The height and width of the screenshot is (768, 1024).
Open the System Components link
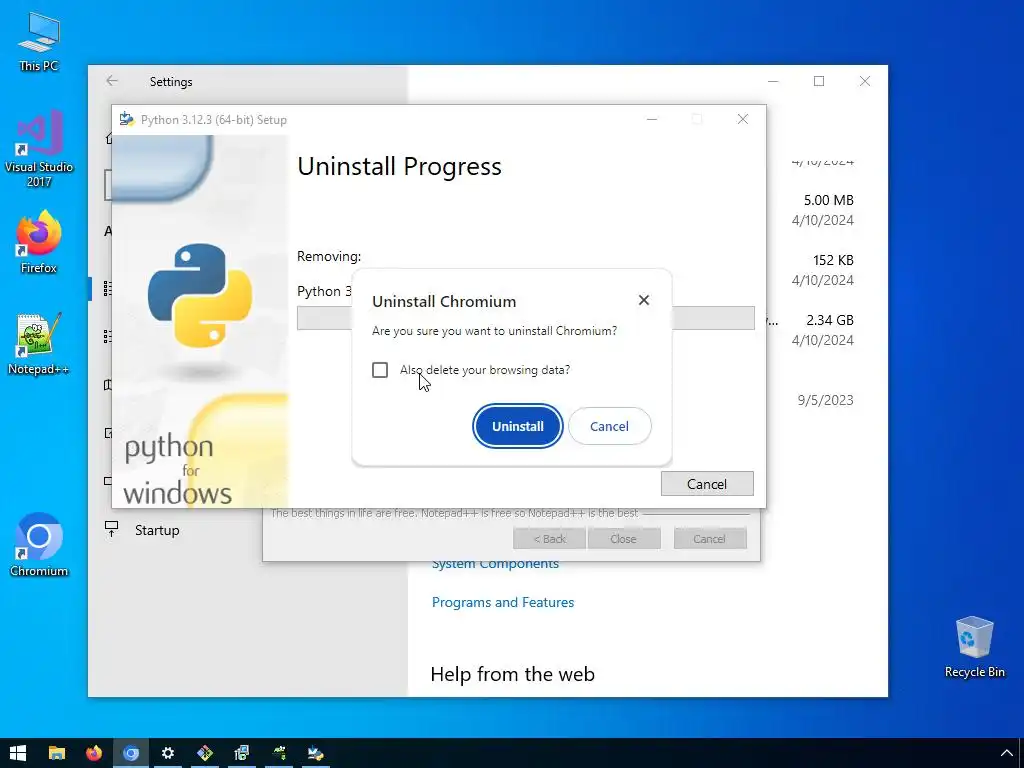495,564
